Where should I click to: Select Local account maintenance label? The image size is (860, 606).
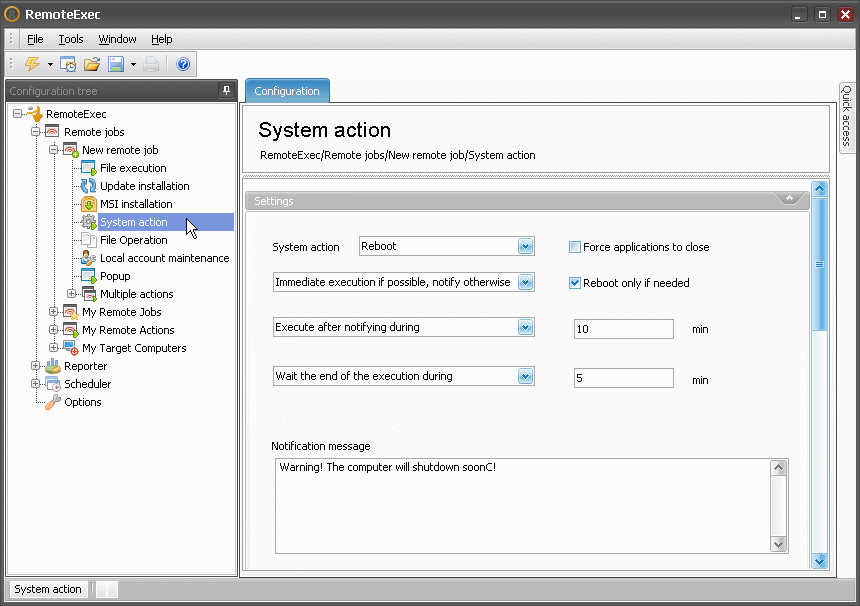tap(165, 258)
